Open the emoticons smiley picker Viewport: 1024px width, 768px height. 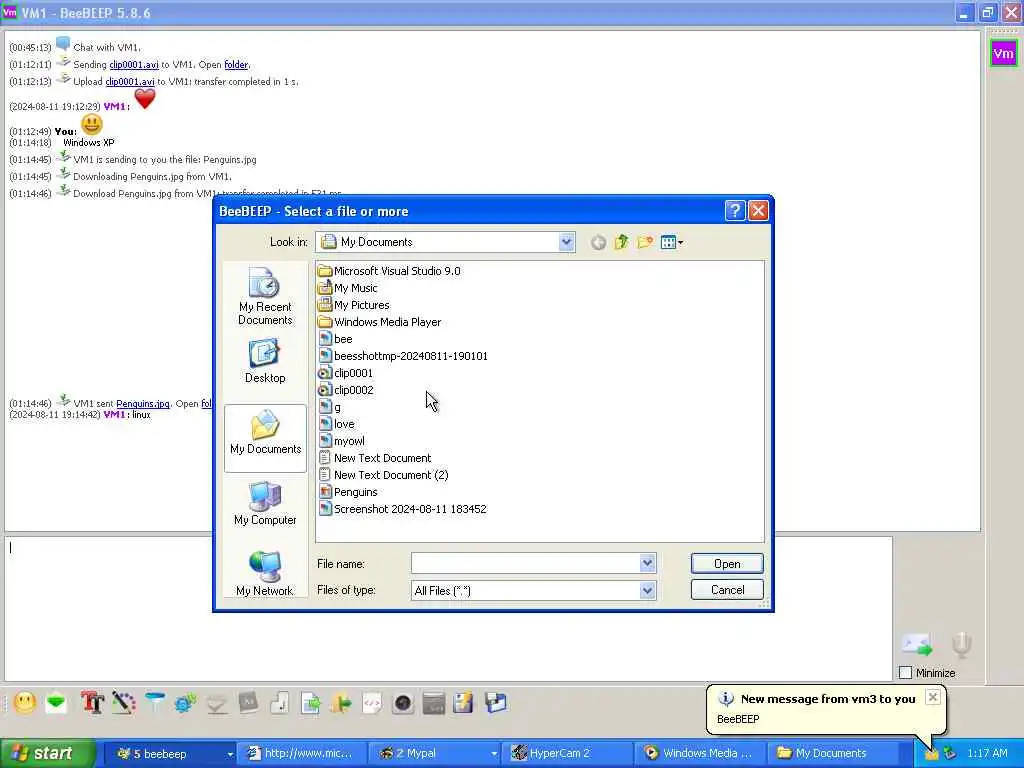pyautogui.click(x=25, y=703)
